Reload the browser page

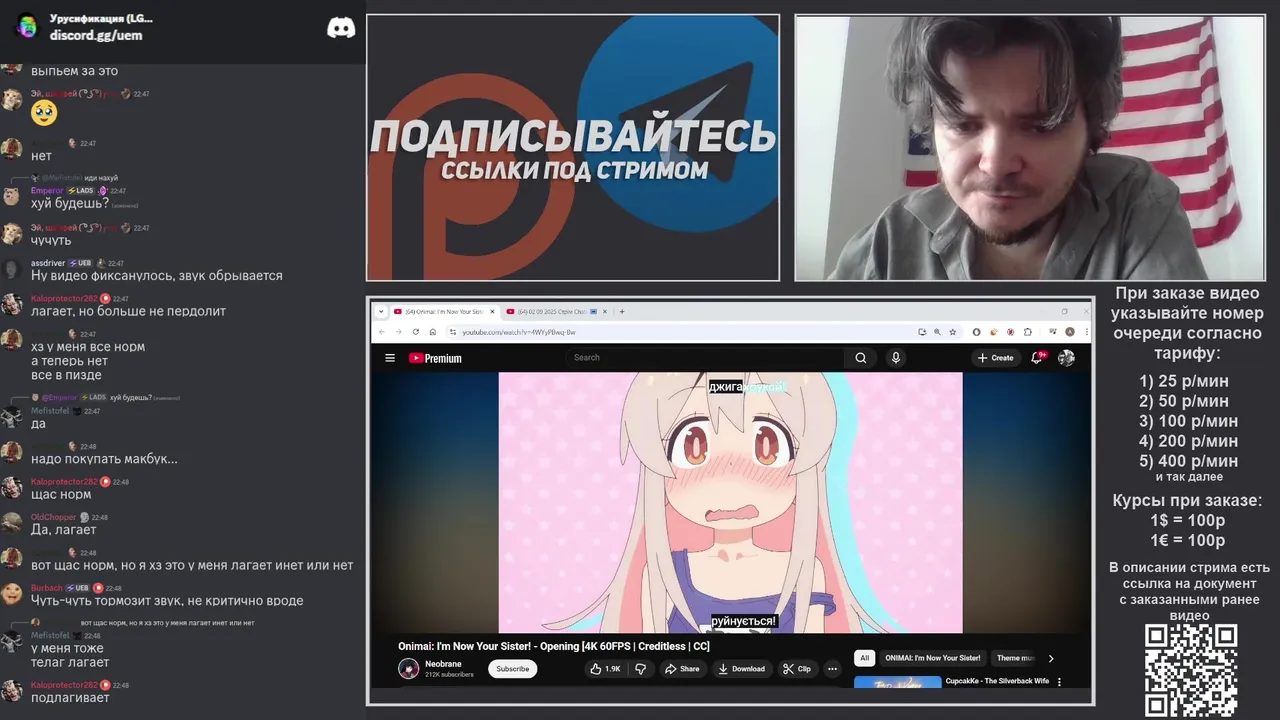pyautogui.click(x=415, y=332)
